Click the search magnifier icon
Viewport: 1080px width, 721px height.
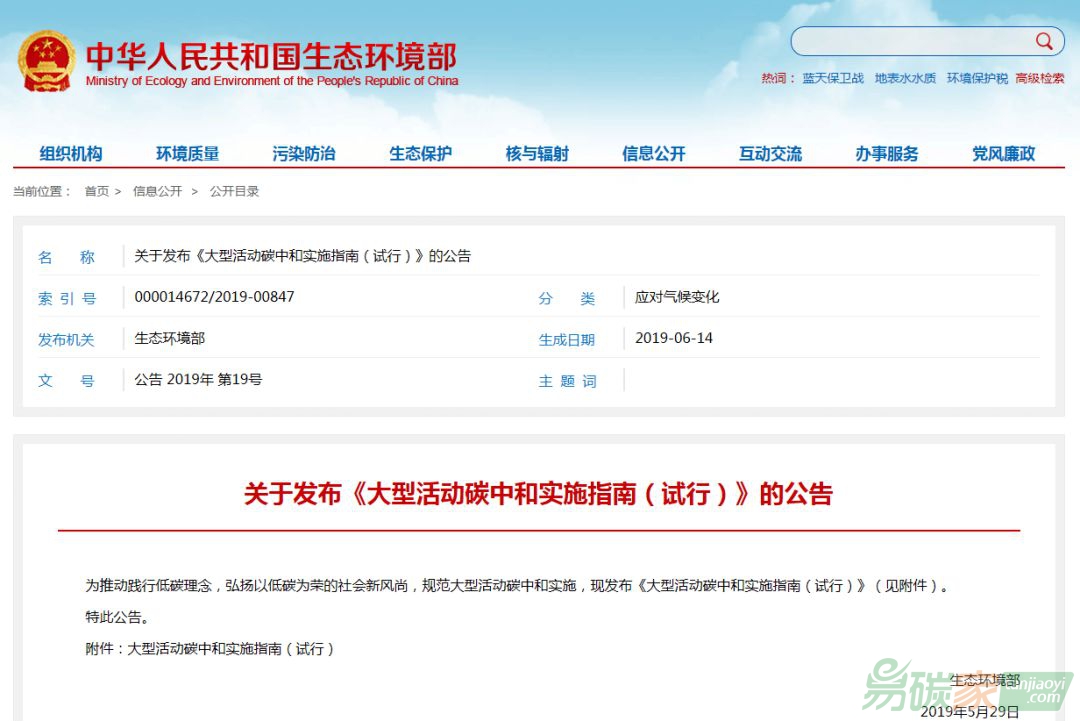(1044, 41)
